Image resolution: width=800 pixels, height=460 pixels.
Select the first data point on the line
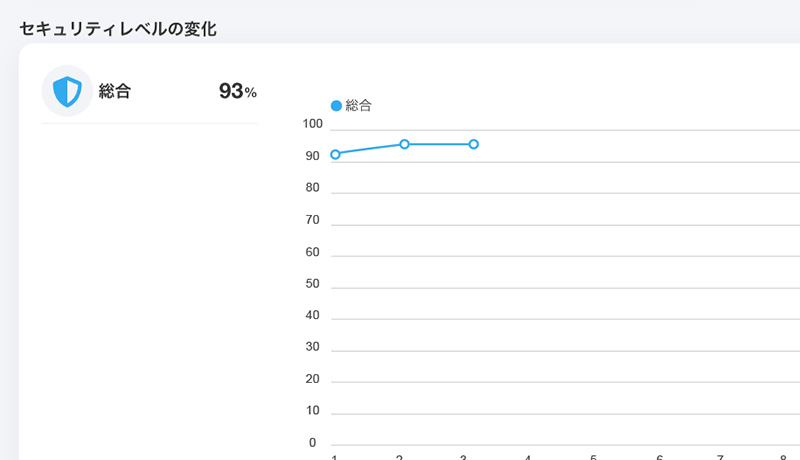click(335, 154)
